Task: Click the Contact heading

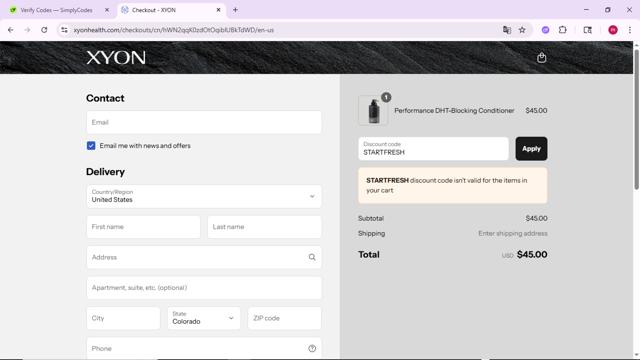Action: point(105,98)
